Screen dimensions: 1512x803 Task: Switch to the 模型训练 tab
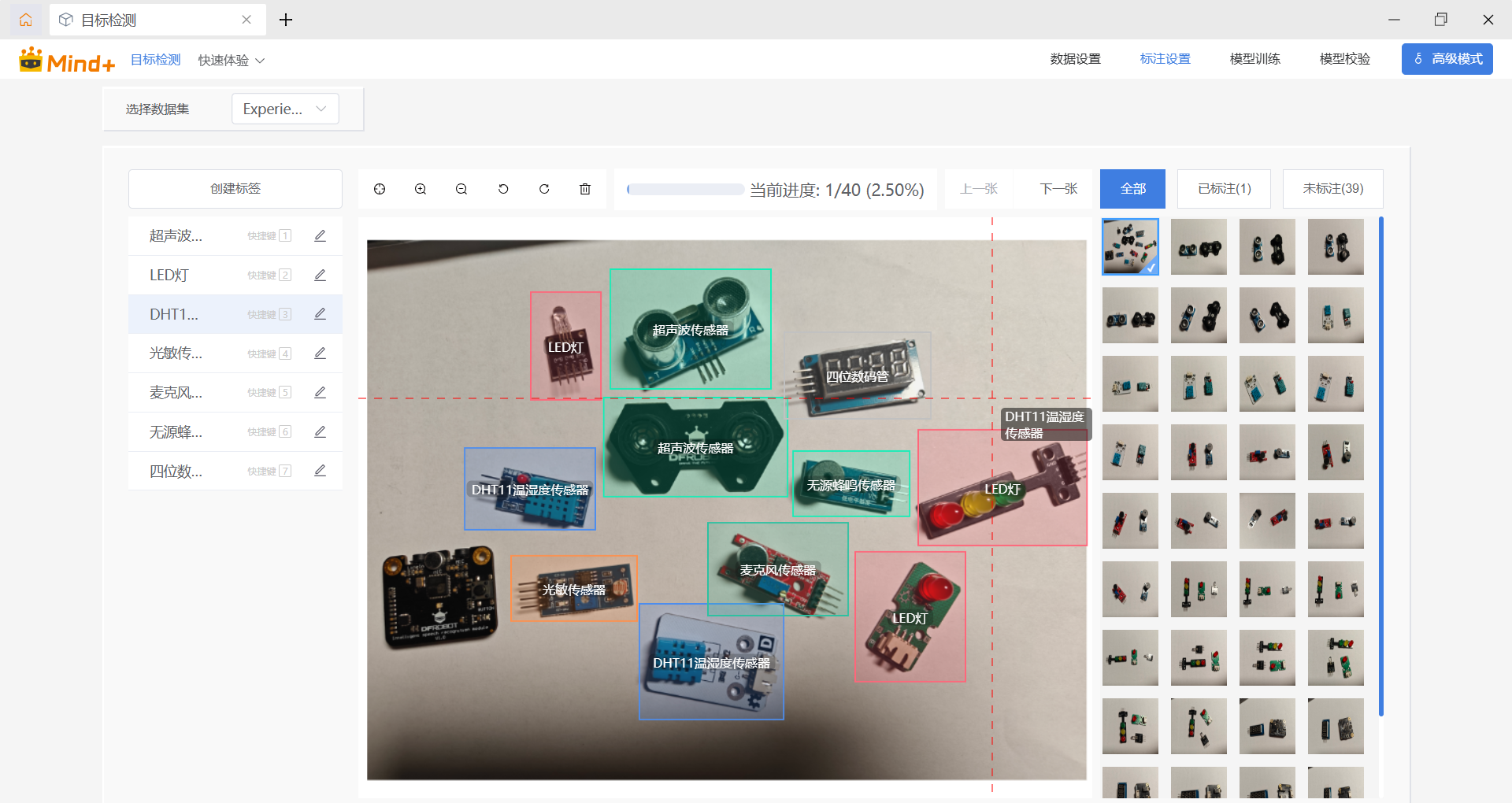(1254, 59)
